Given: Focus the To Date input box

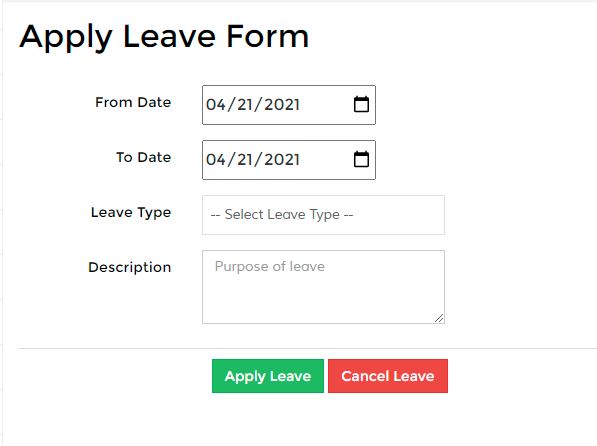Looking at the screenshot, I should [289, 160].
